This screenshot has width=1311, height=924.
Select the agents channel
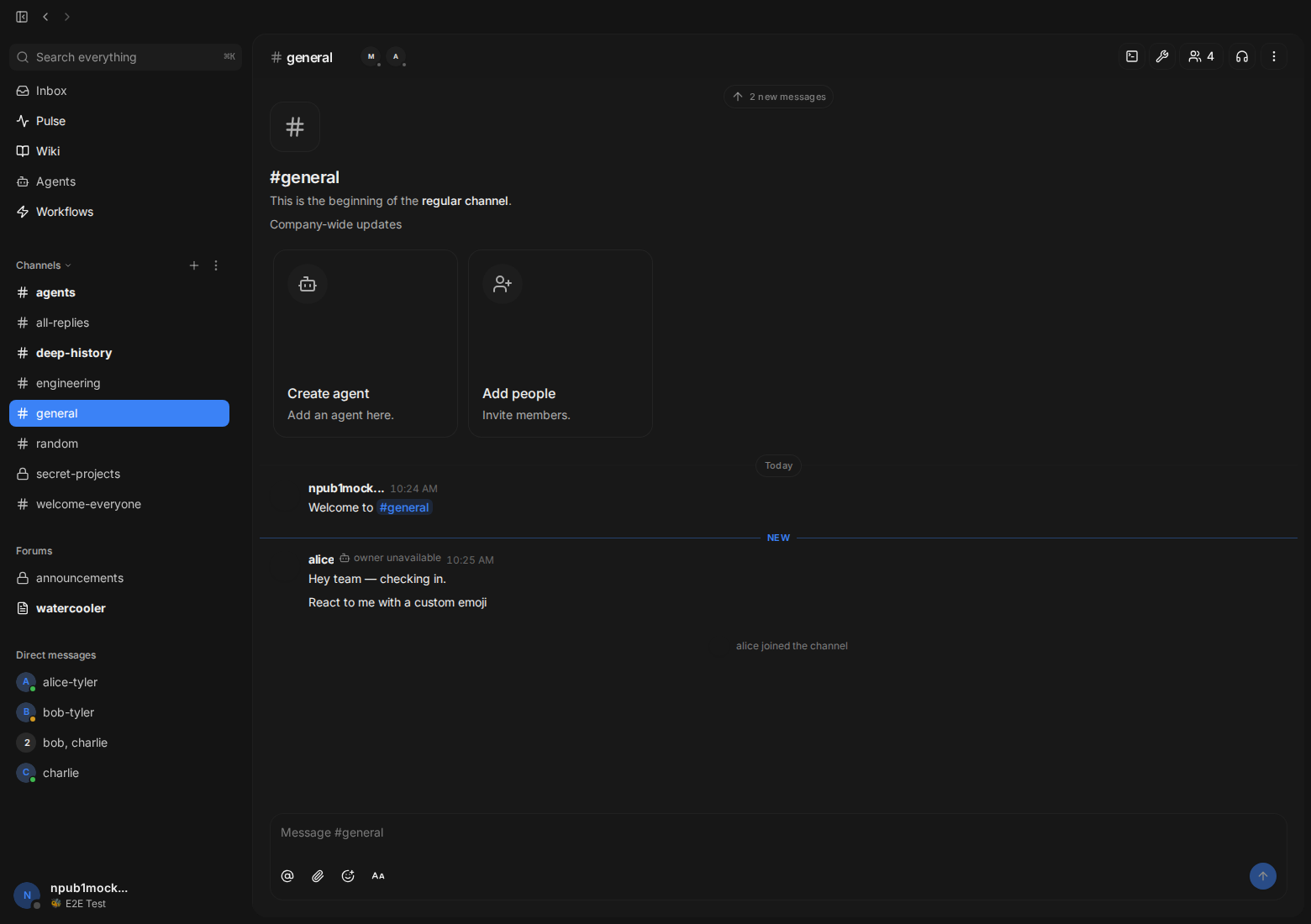[119, 292]
